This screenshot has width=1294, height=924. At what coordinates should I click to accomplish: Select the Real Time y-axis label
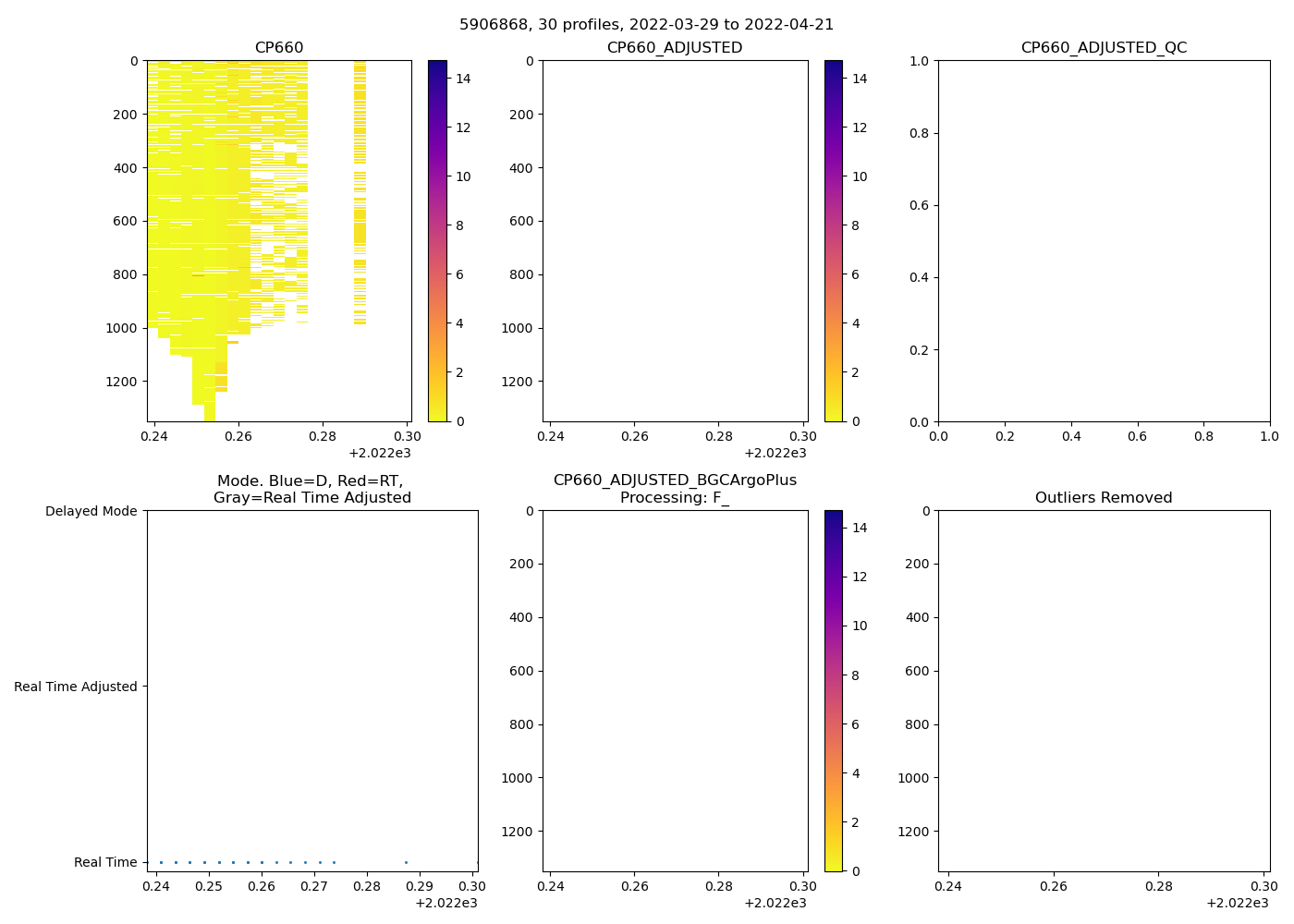(105, 862)
